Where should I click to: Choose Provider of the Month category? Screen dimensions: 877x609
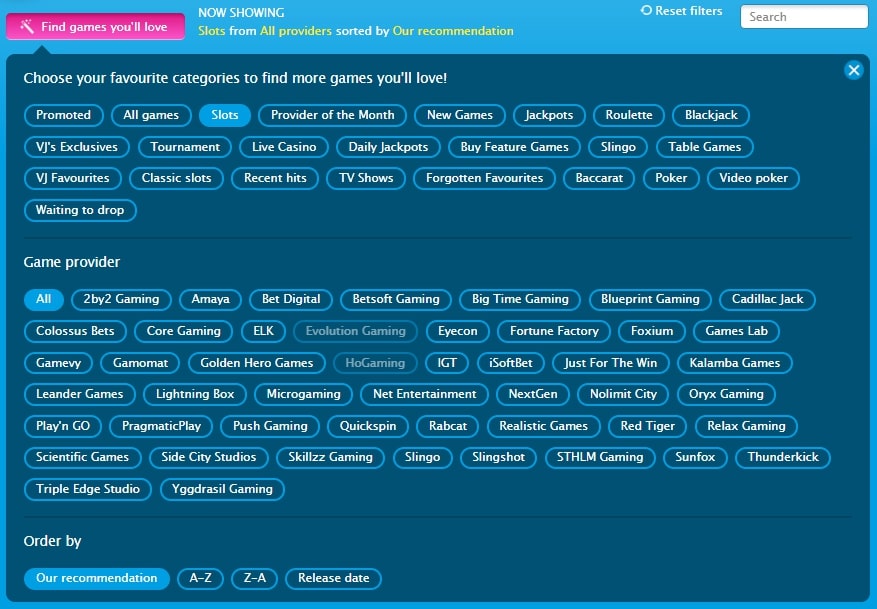coord(333,115)
